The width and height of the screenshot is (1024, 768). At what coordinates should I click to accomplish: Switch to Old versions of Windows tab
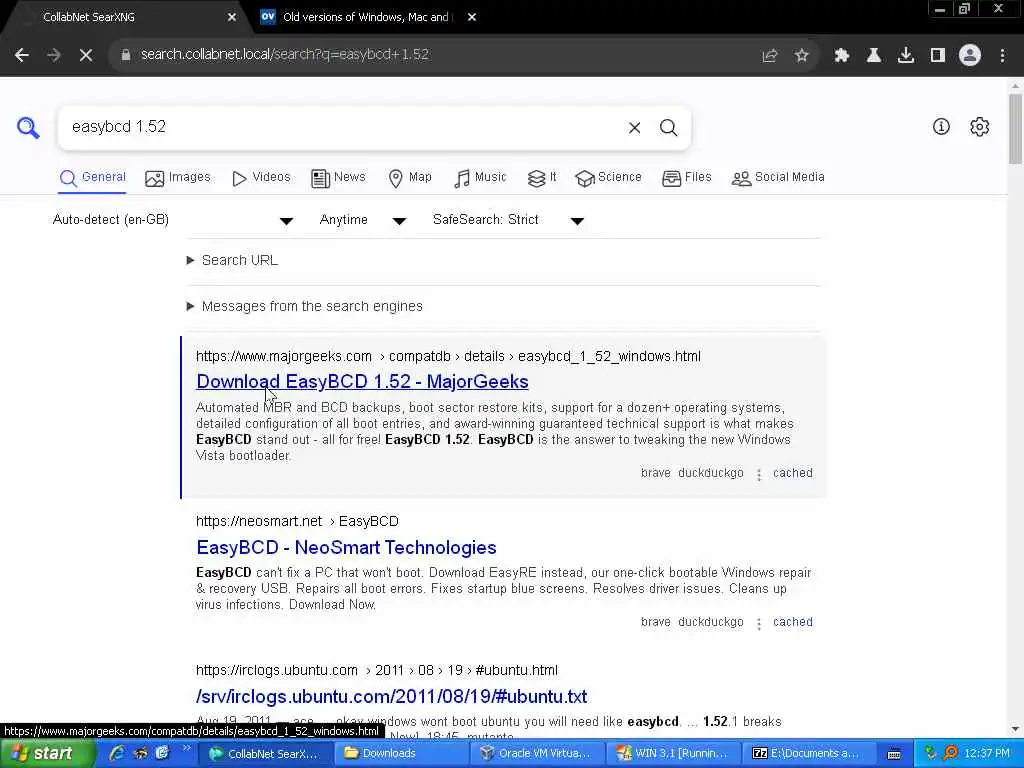pyautogui.click(x=365, y=17)
